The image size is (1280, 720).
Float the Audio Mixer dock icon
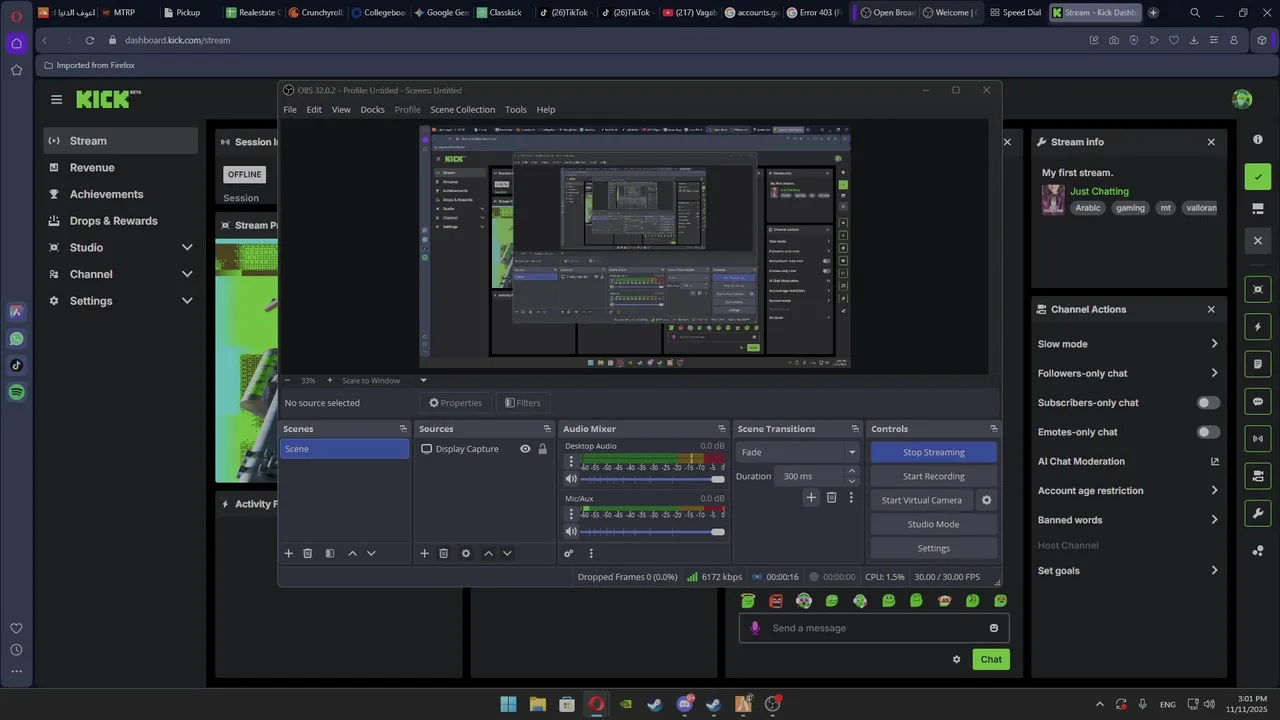pos(722,429)
